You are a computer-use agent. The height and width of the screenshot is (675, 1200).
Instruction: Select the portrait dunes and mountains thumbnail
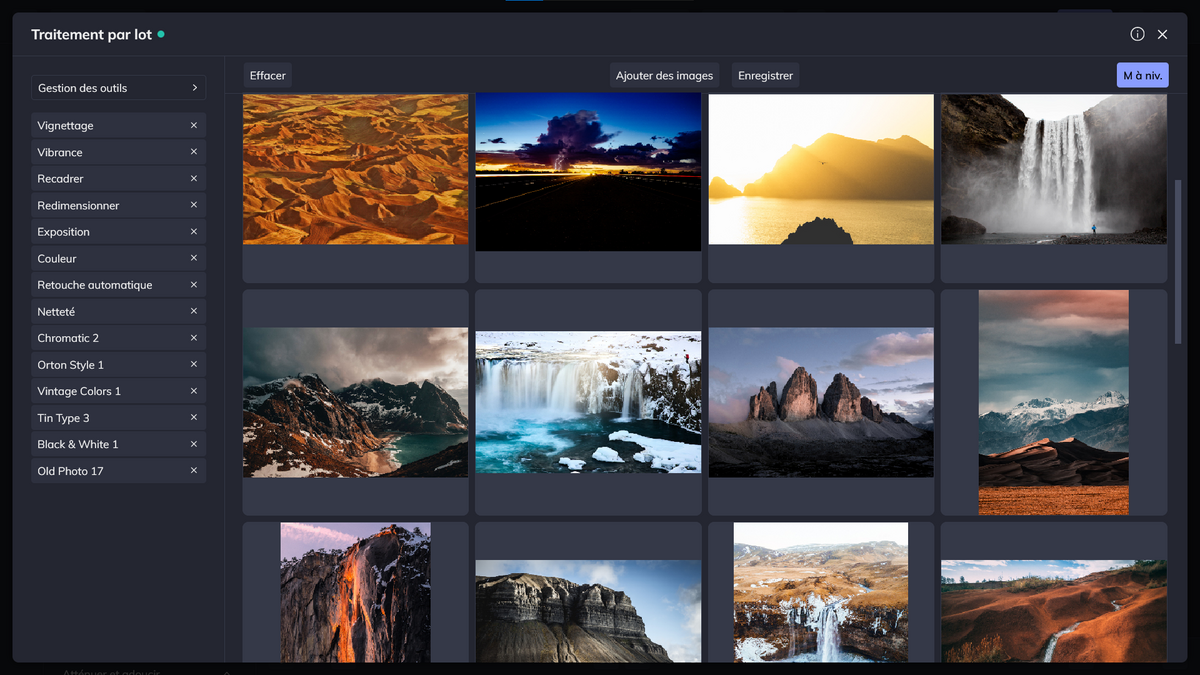tap(1054, 402)
